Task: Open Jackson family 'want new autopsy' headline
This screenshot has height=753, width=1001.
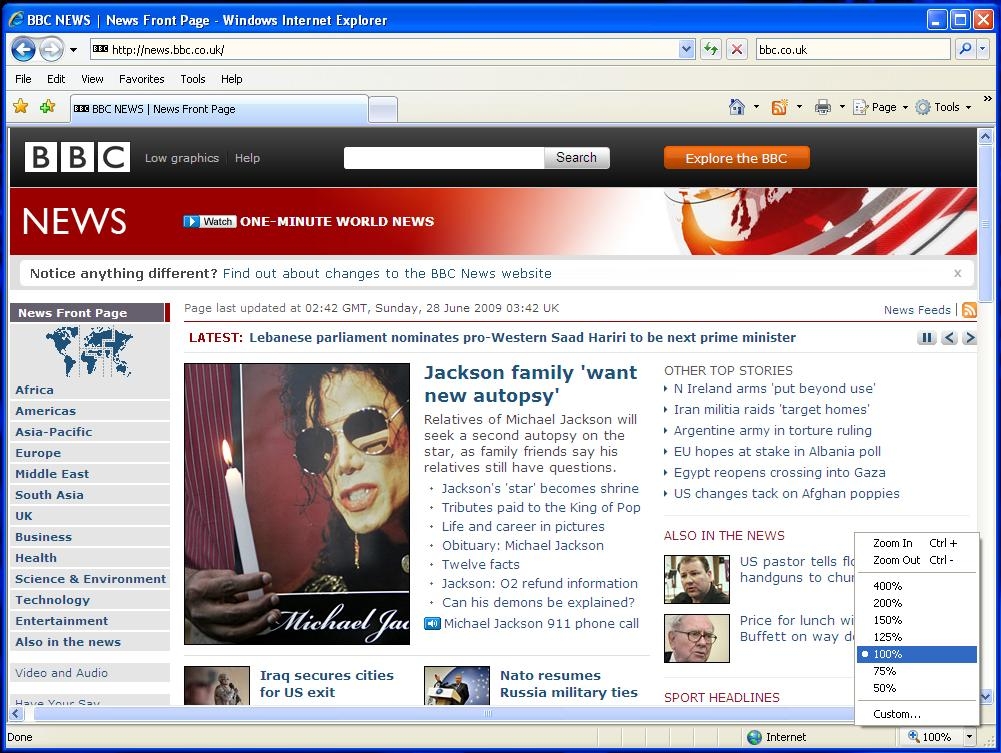Action: coord(531,384)
